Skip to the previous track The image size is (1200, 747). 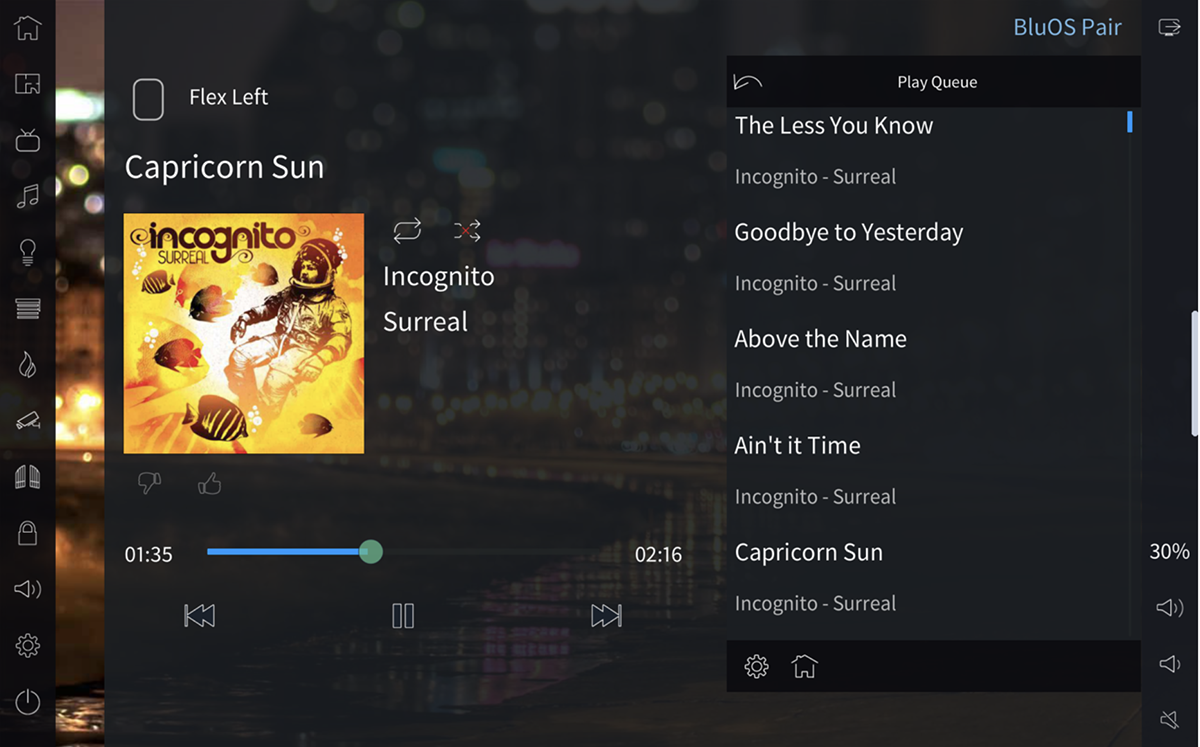(200, 616)
